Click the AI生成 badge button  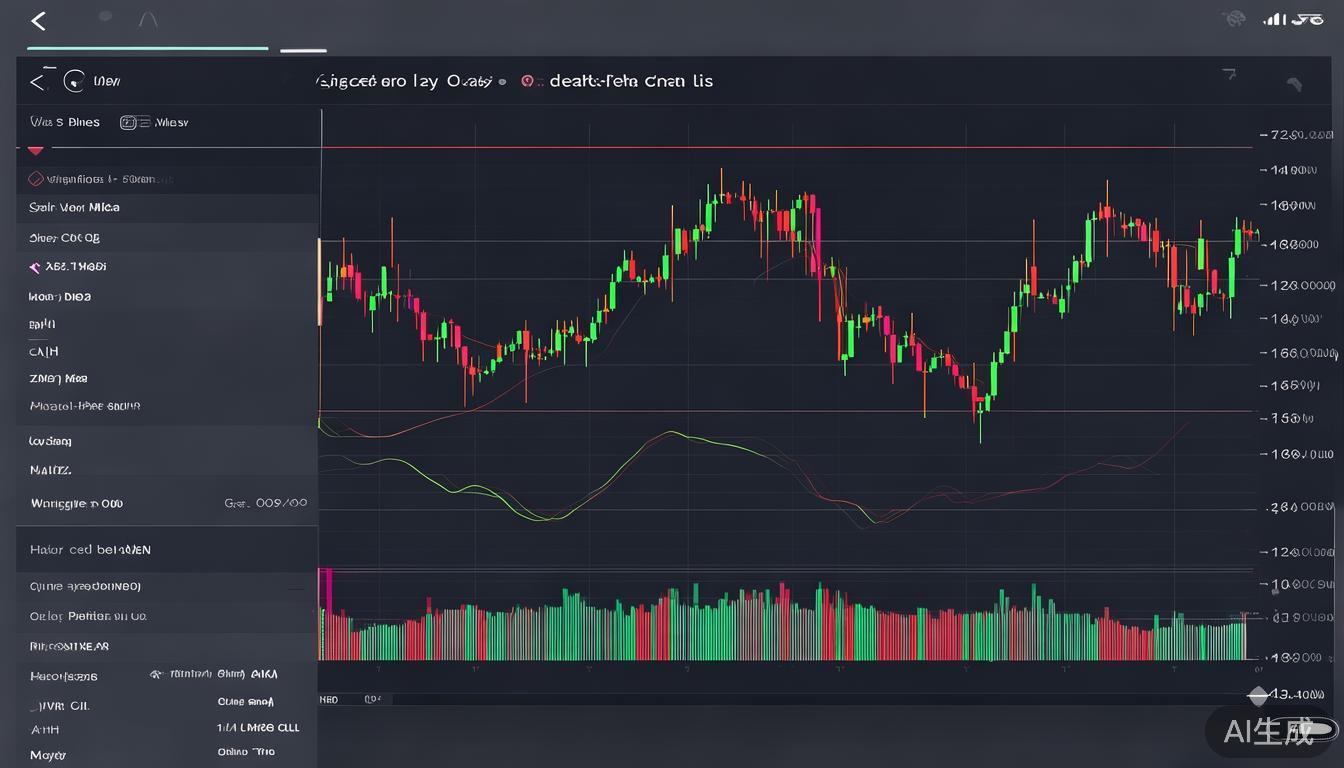click(x=1270, y=731)
